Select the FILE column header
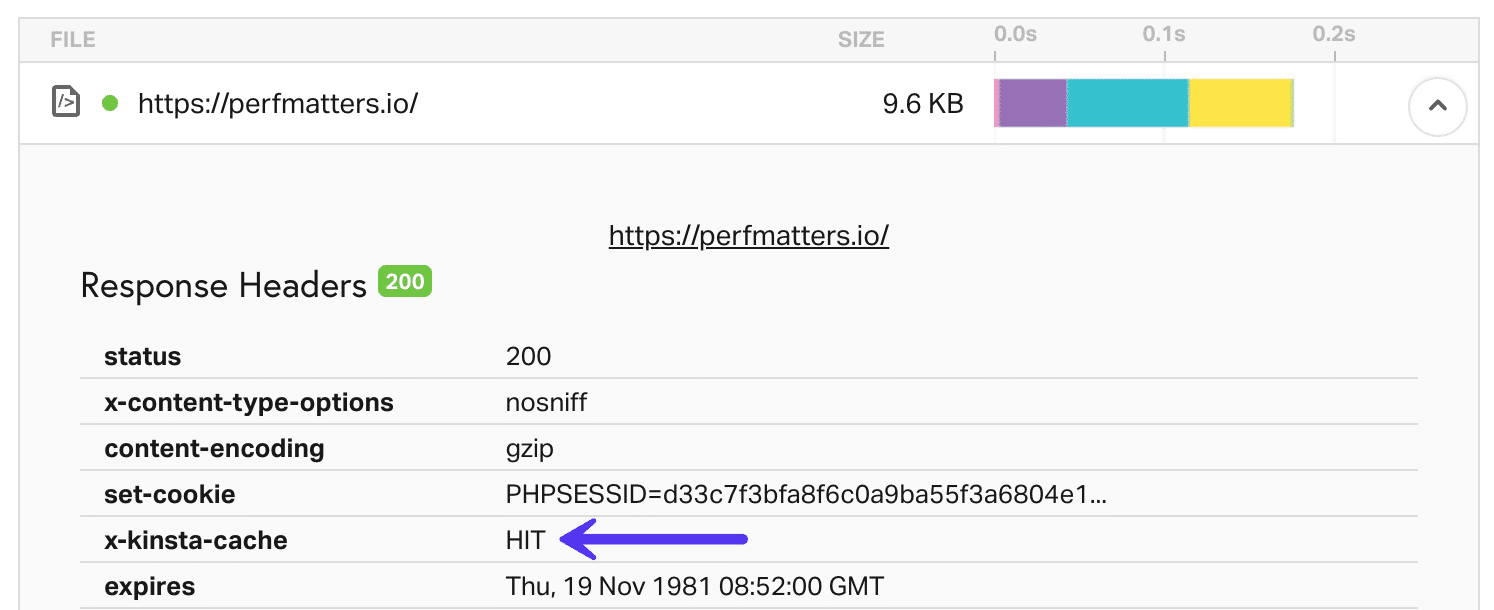 point(71,39)
